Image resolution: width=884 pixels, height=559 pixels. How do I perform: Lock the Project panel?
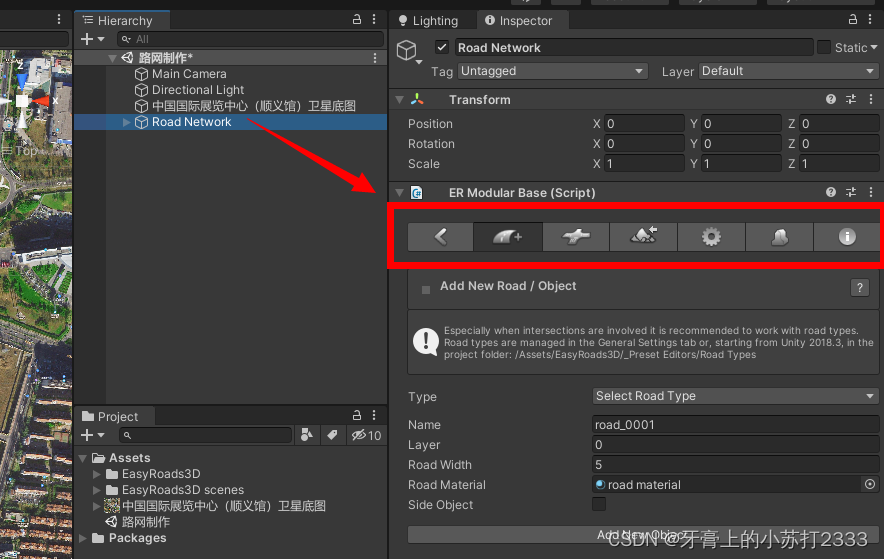[356, 415]
